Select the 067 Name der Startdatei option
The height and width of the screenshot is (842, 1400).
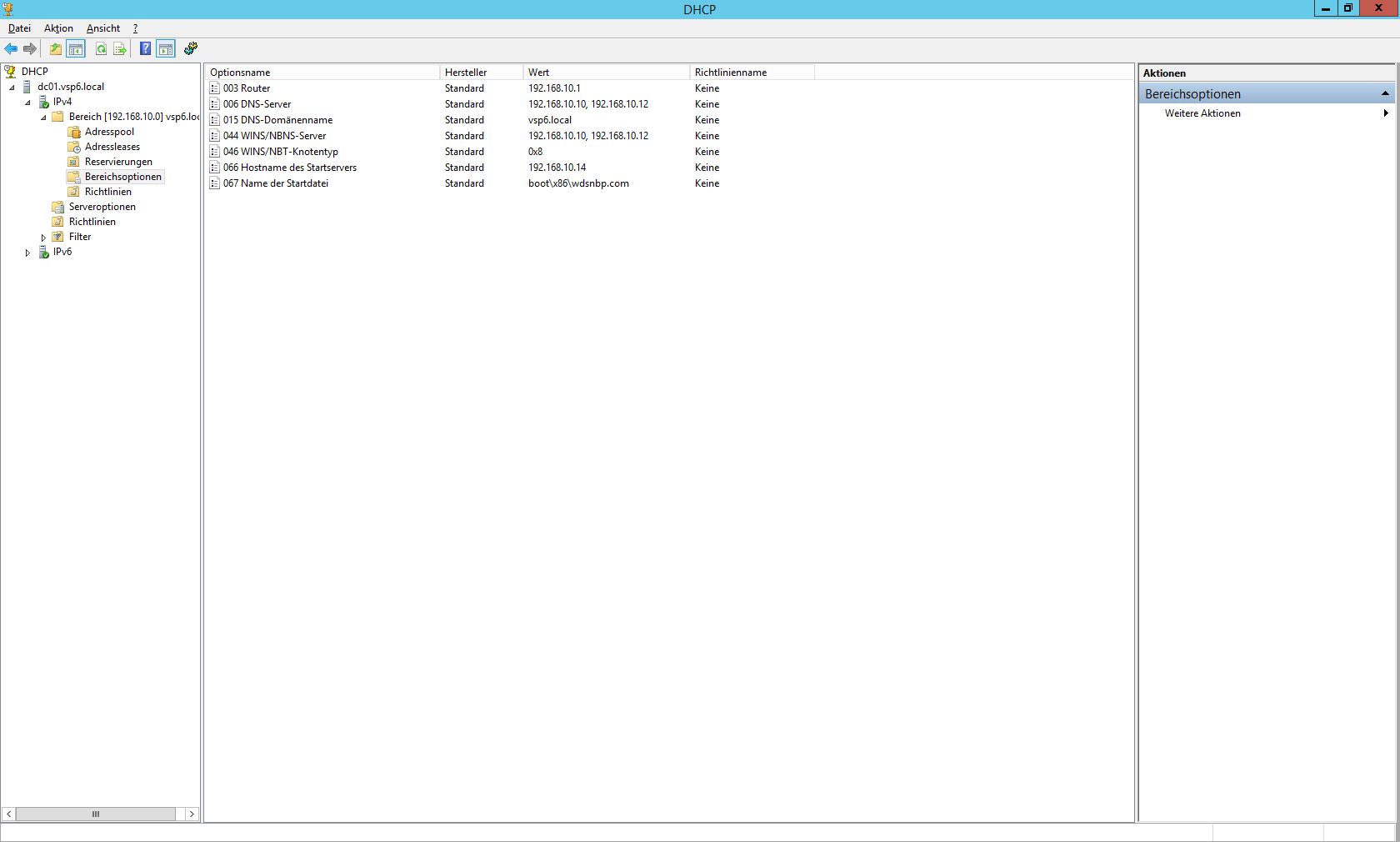point(275,183)
